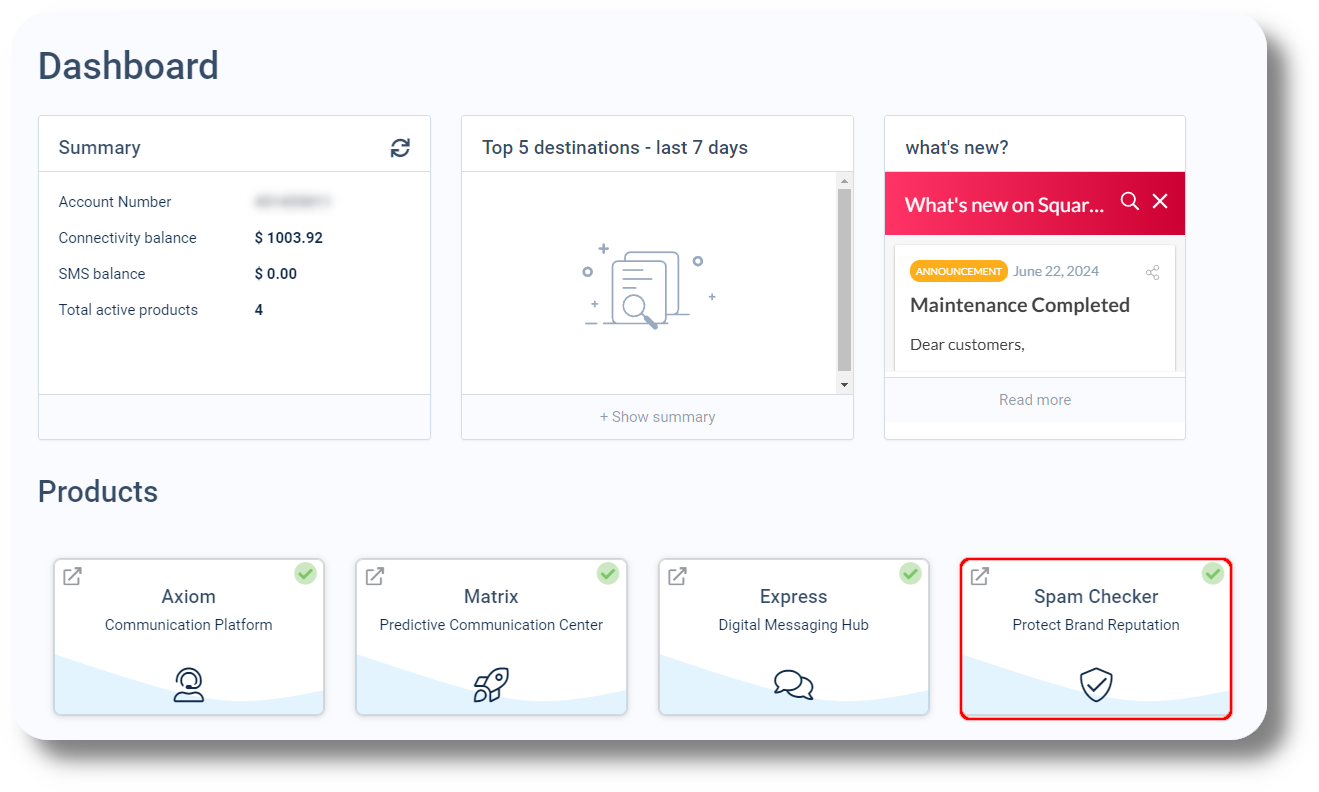
Task: Click the Top 5 destinations panel title
Action: [615, 148]
